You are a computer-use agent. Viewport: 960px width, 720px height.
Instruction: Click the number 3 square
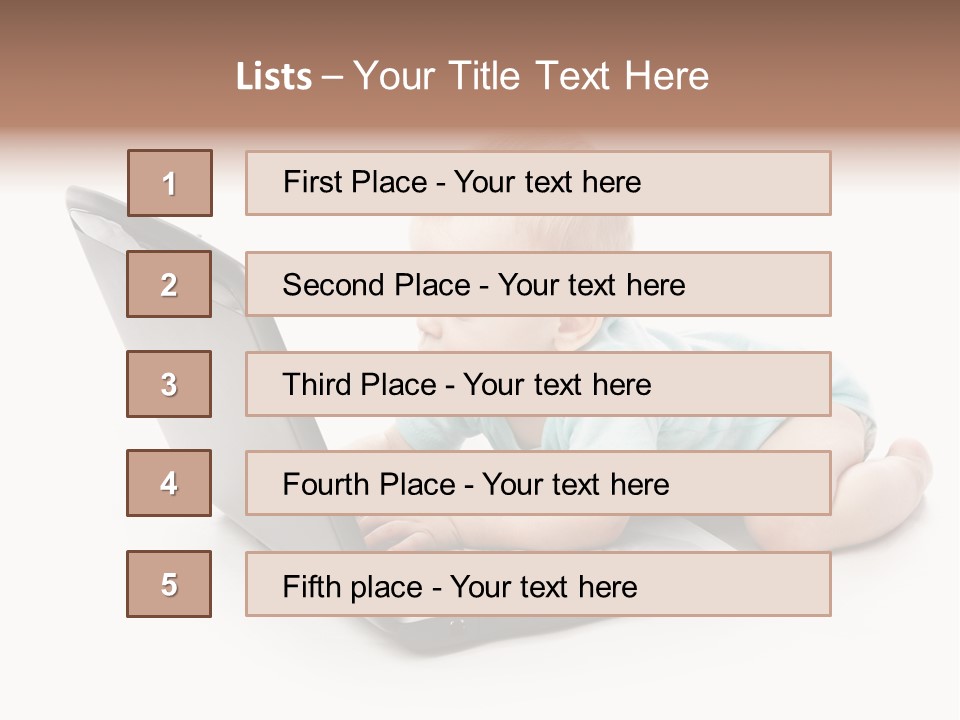[169, 384]
